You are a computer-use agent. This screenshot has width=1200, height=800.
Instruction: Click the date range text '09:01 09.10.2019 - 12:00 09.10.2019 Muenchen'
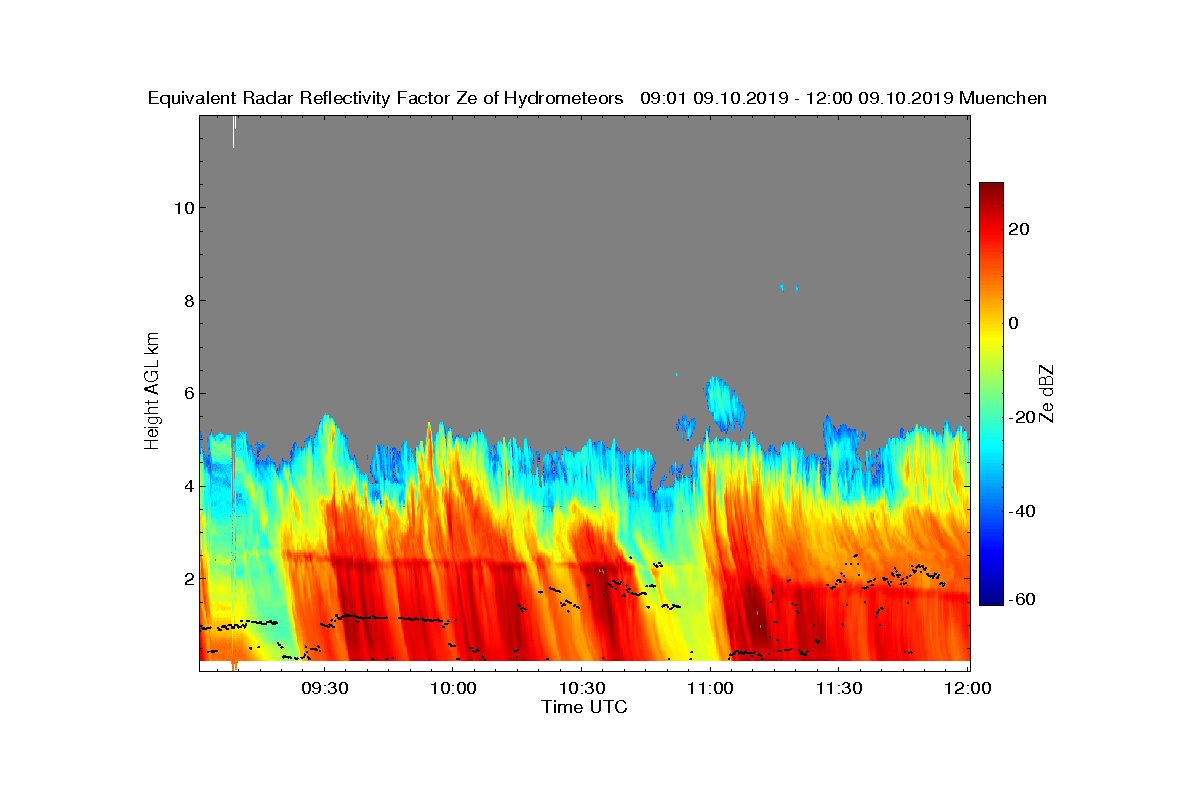[844, 98]
